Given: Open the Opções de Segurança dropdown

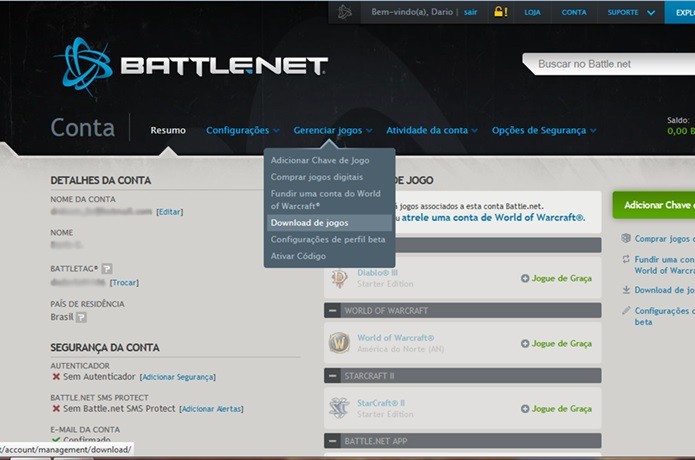Looking at the screenshot, I should [544, 130].
